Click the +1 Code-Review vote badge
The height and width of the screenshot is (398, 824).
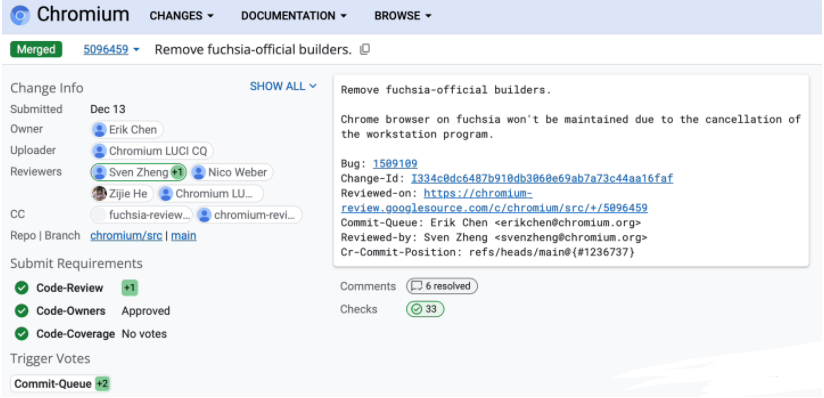click(x=130, y=288)
